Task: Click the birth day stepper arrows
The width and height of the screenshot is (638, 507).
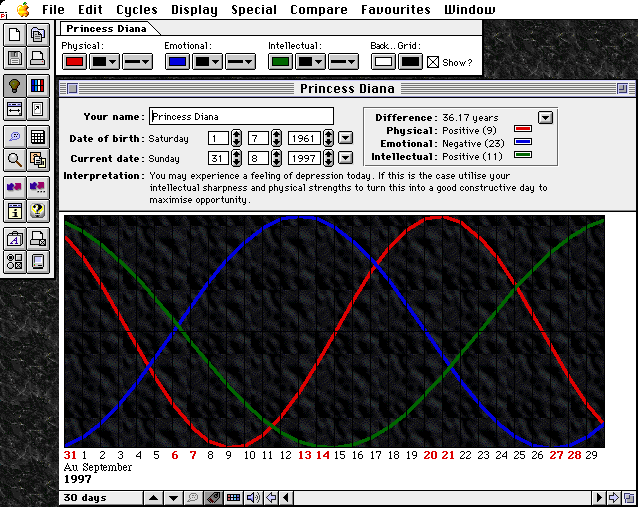Action: (x=236, y=138)
